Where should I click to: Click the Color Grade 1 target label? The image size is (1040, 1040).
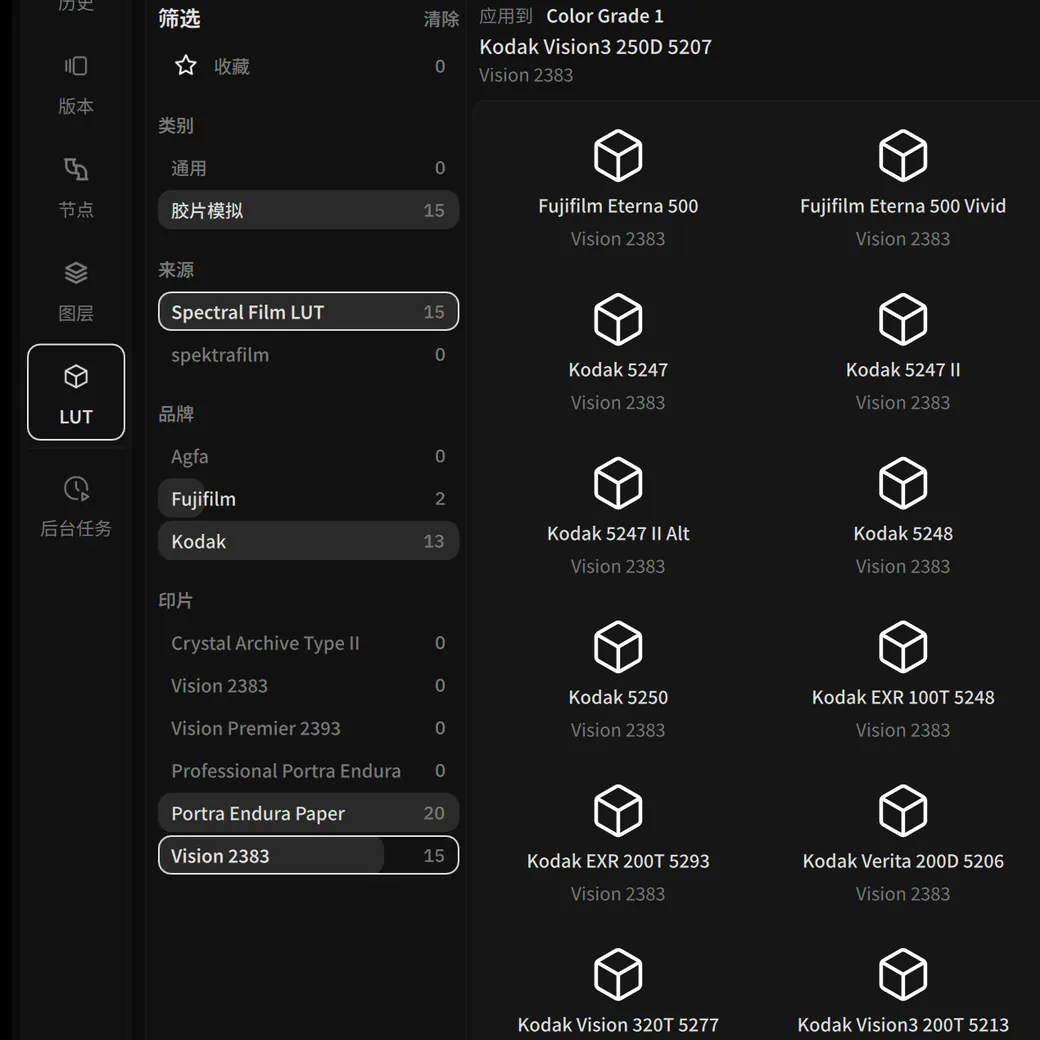604,16
